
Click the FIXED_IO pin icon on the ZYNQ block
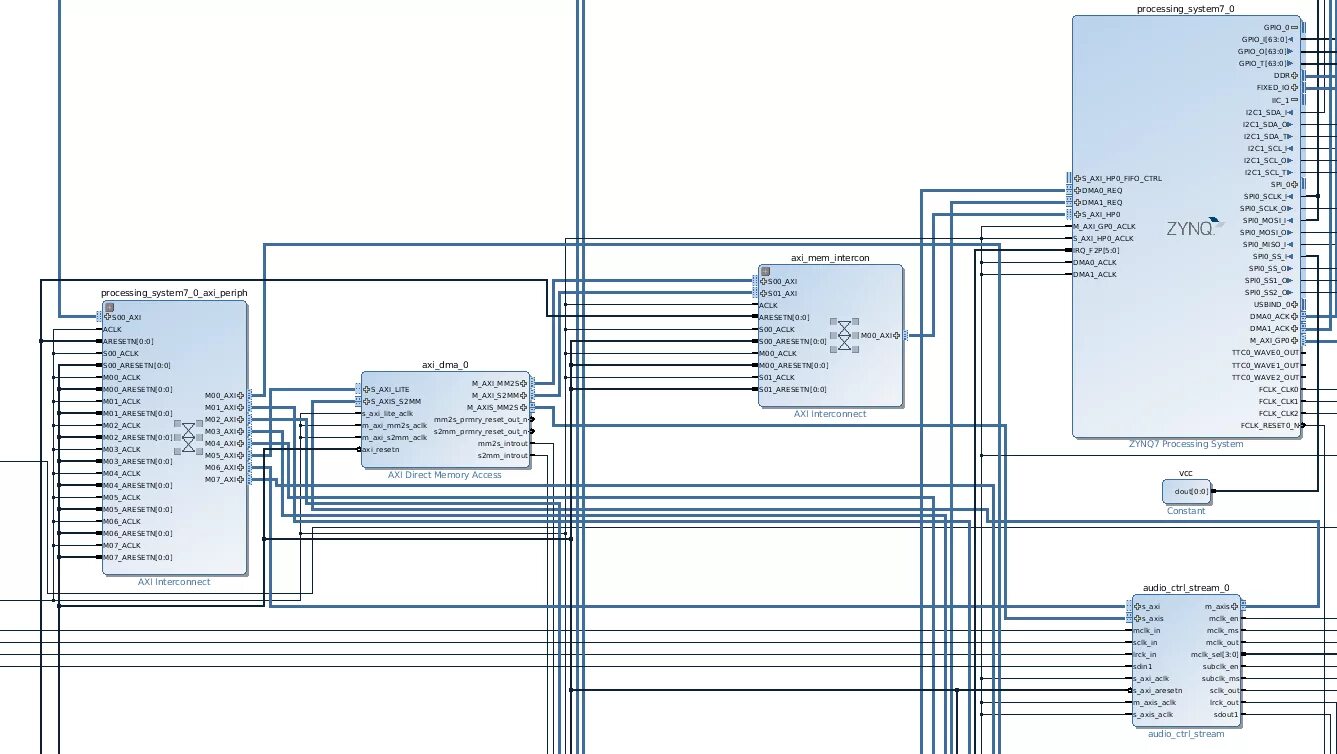(1292, 87)
